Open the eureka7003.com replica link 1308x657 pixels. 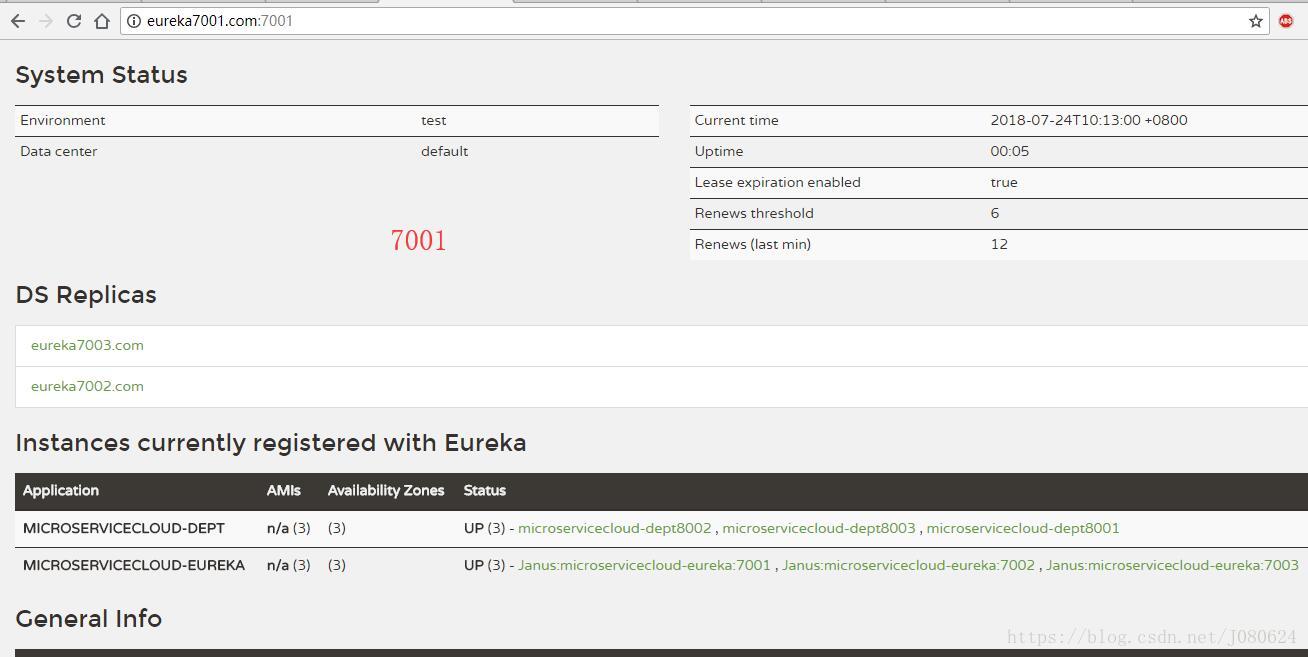tap(87, 345)
